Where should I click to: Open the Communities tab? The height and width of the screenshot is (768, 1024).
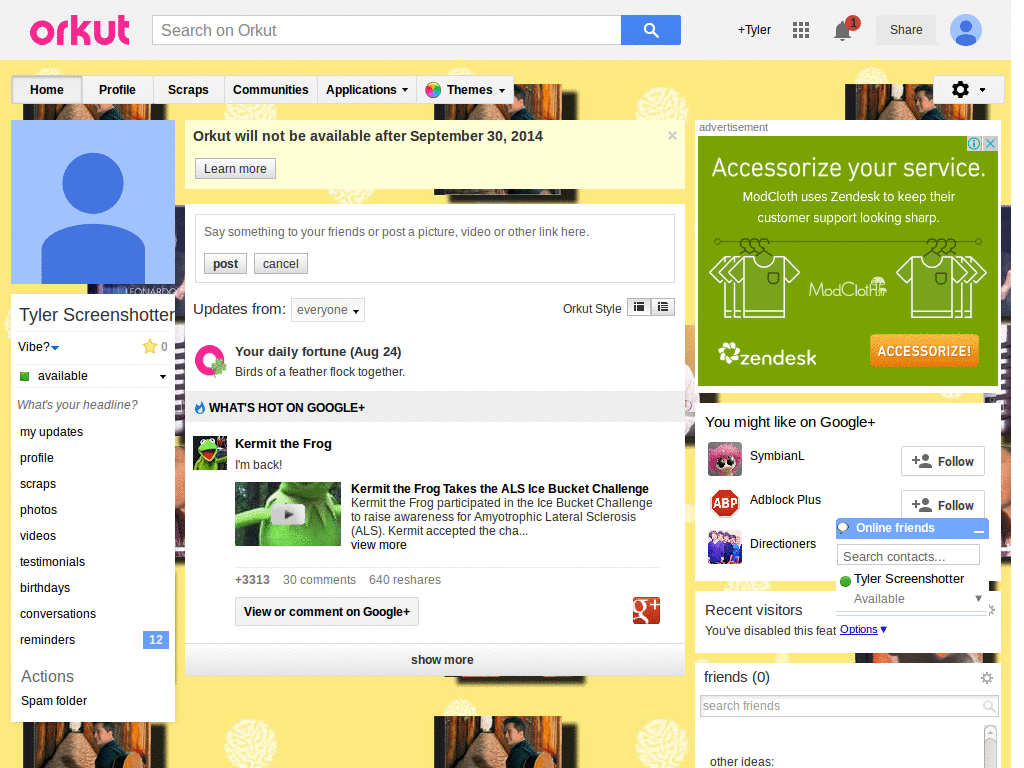point(270,90)
